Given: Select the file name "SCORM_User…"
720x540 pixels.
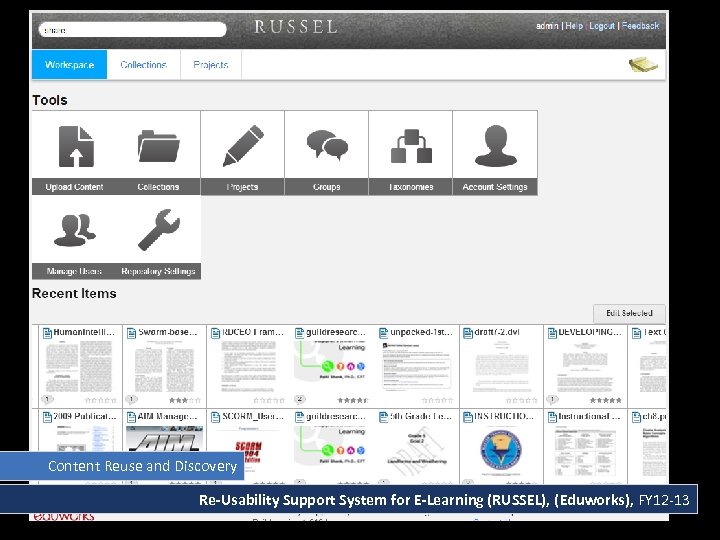Looking at the screenshot, I should (253, 416).
